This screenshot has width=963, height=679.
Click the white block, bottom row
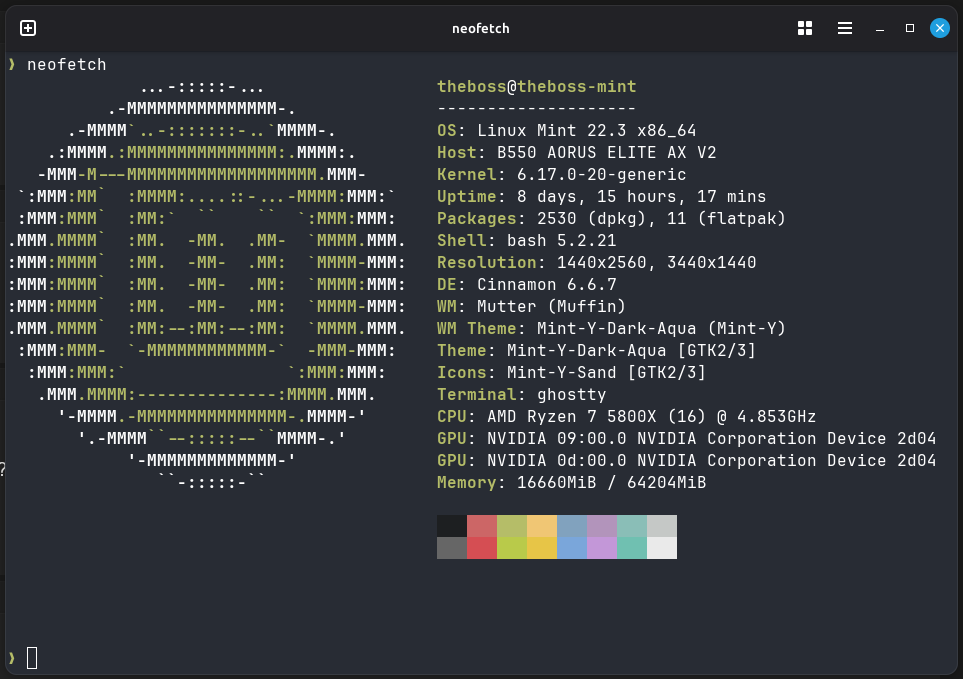click(662, 548)
